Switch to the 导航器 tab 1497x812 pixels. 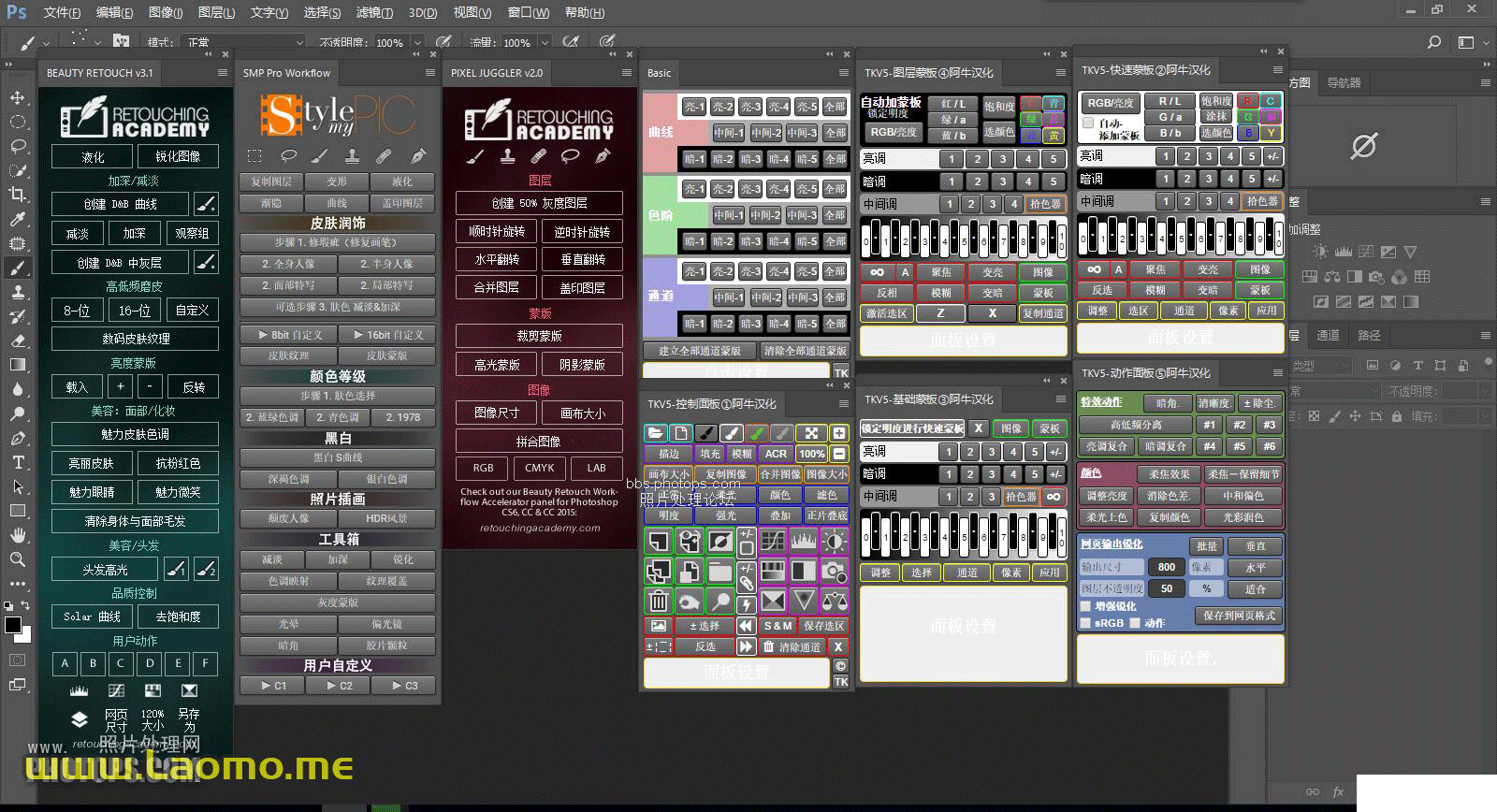(1344, 83)
